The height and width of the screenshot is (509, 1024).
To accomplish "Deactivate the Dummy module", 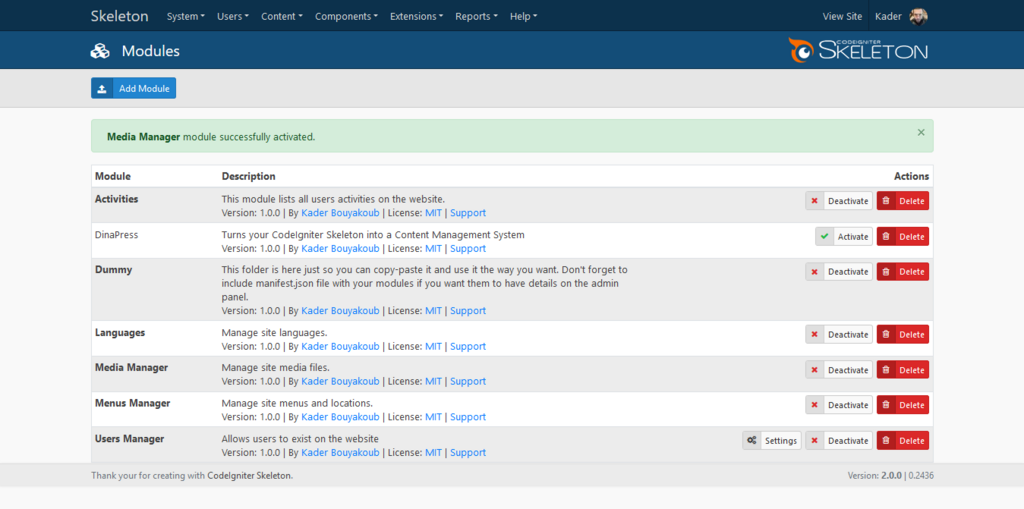I will click(x=839, y=272).
